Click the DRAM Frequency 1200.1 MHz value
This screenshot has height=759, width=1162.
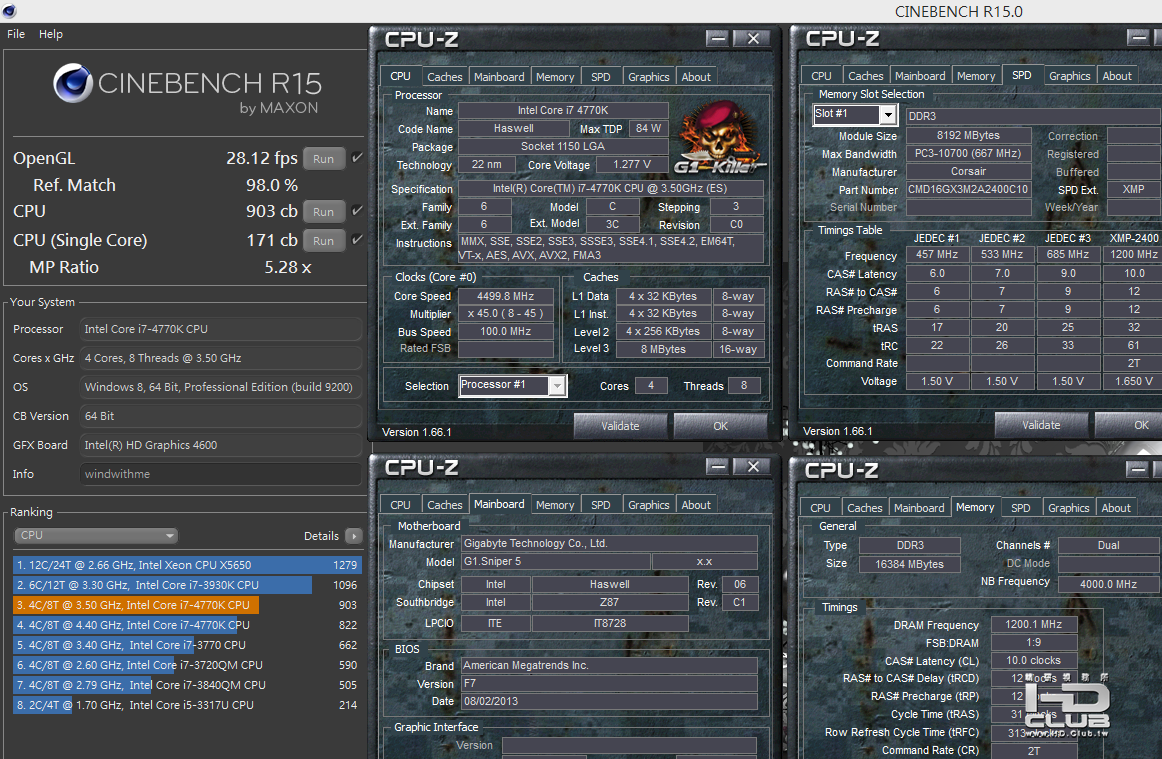click(x=1033, y=625)
